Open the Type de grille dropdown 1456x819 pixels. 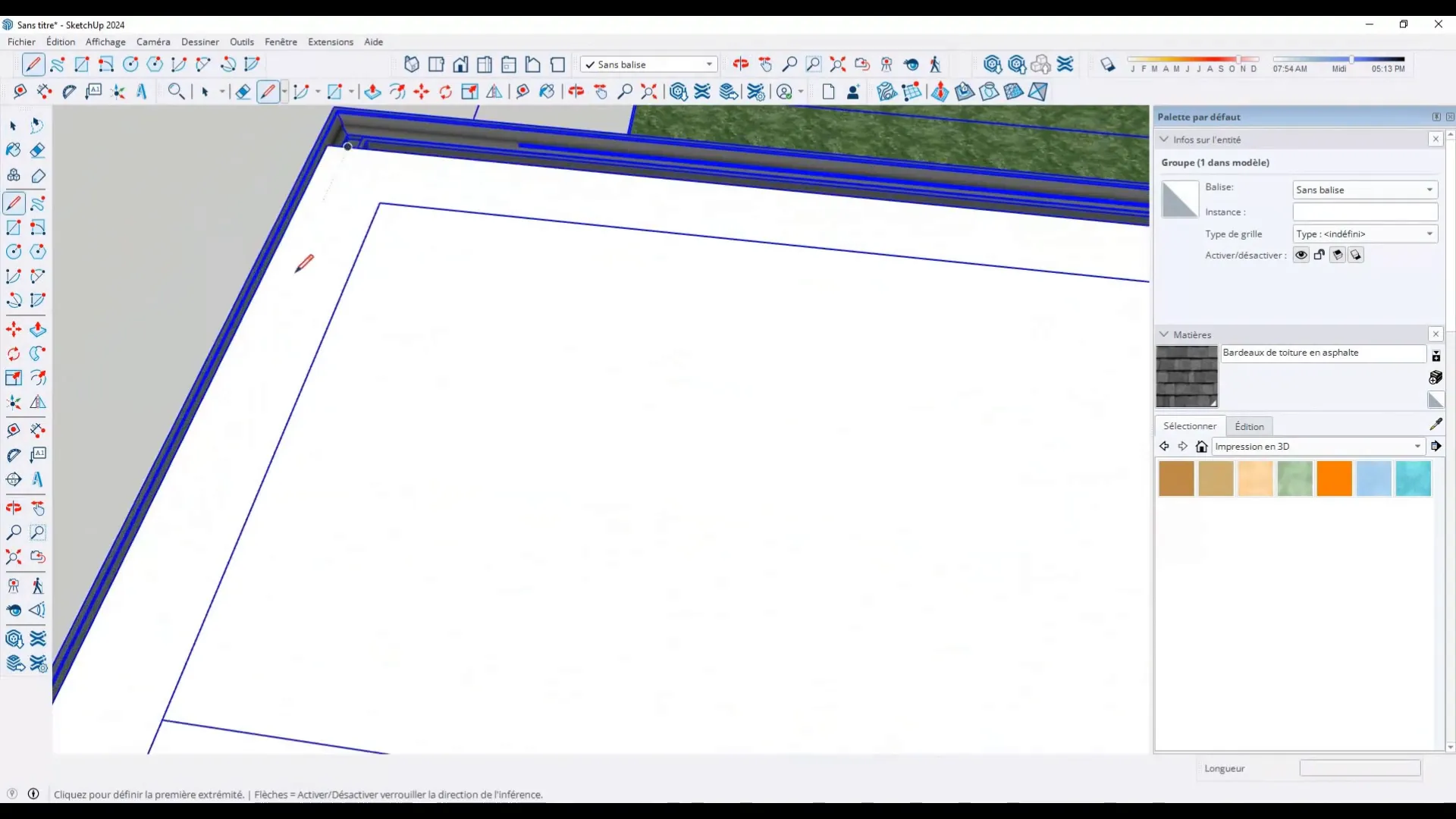pos(1365,234)
